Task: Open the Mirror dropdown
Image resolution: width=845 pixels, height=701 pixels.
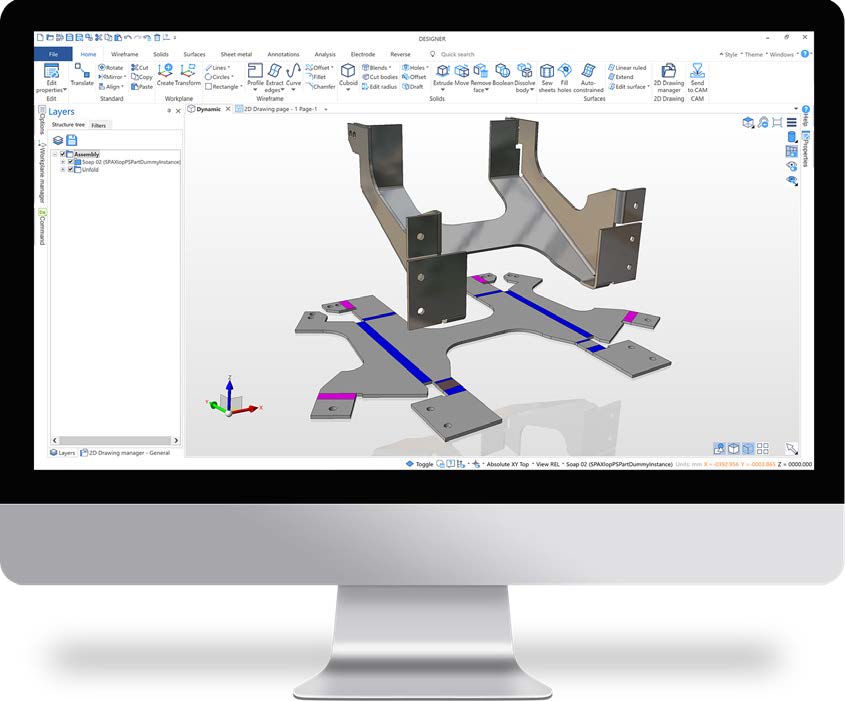Action: (x=113, y=77)
